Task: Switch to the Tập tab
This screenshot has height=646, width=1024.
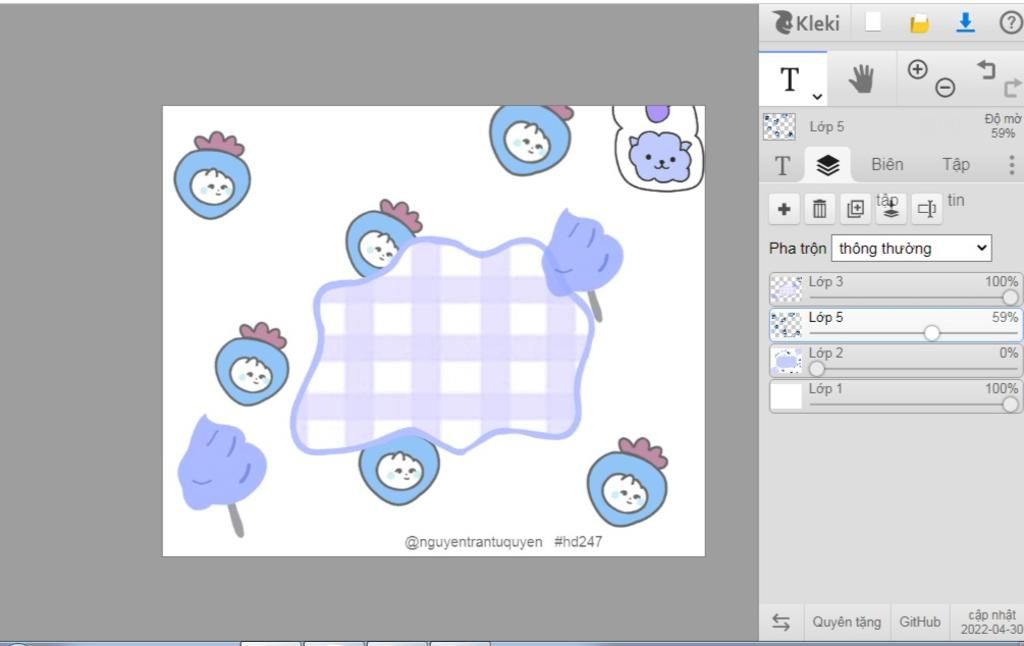Action: click(955, 165)
